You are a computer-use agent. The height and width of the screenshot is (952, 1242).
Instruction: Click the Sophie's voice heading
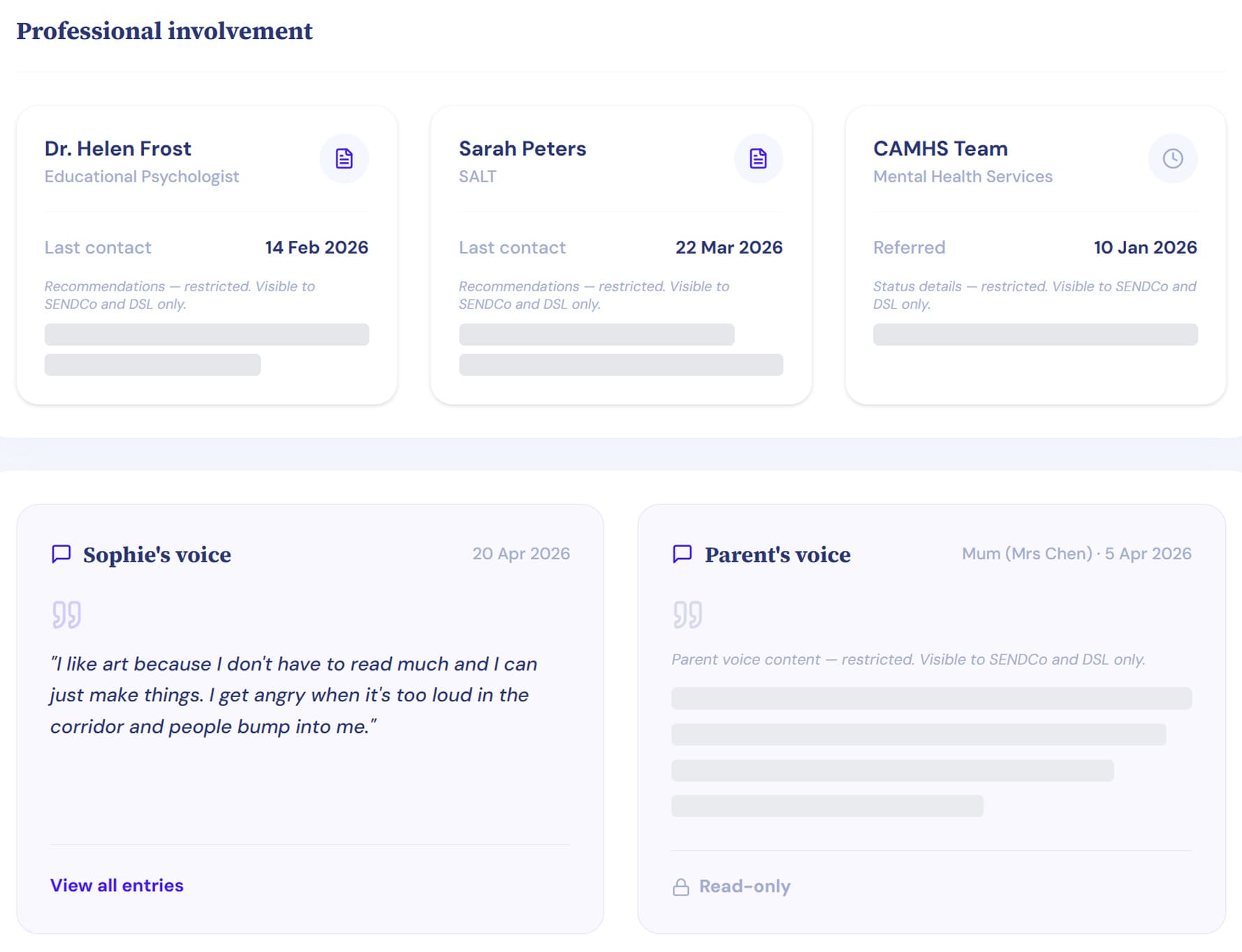tap(157, 554)
